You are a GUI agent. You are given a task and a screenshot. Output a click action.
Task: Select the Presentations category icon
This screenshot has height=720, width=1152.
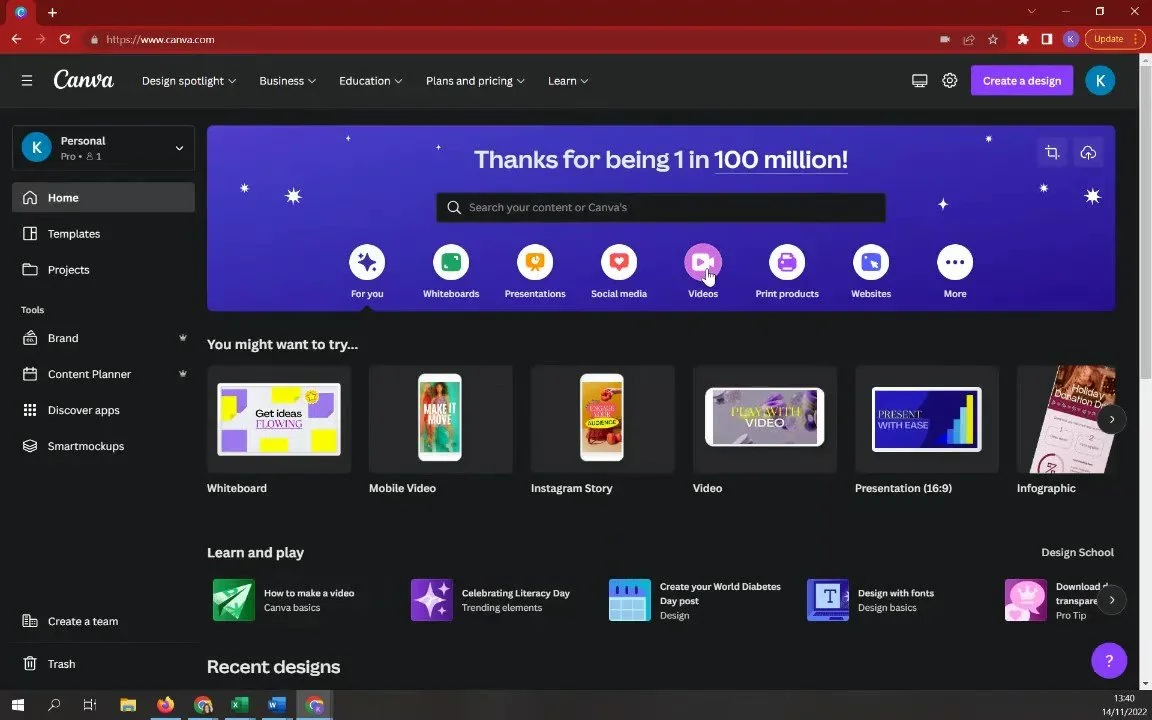(535, 262)
